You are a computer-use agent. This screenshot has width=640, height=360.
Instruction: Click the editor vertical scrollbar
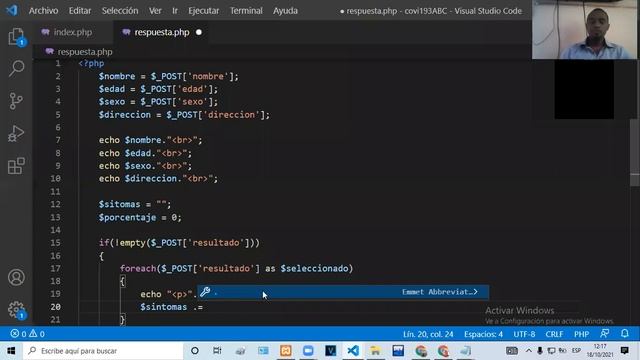point(635,152)
